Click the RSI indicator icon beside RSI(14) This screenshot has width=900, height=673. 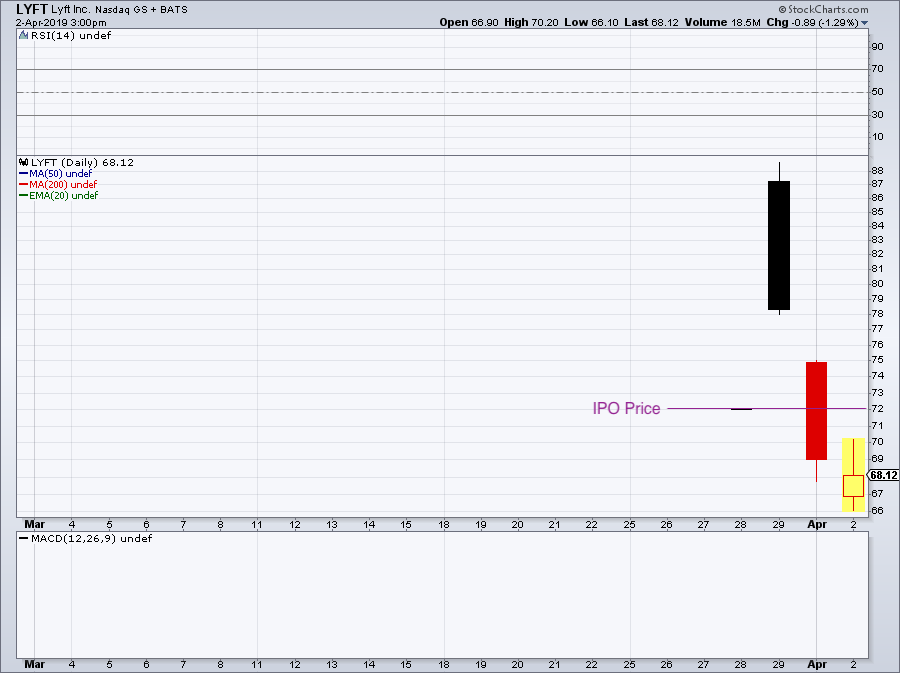pos(23,36)
